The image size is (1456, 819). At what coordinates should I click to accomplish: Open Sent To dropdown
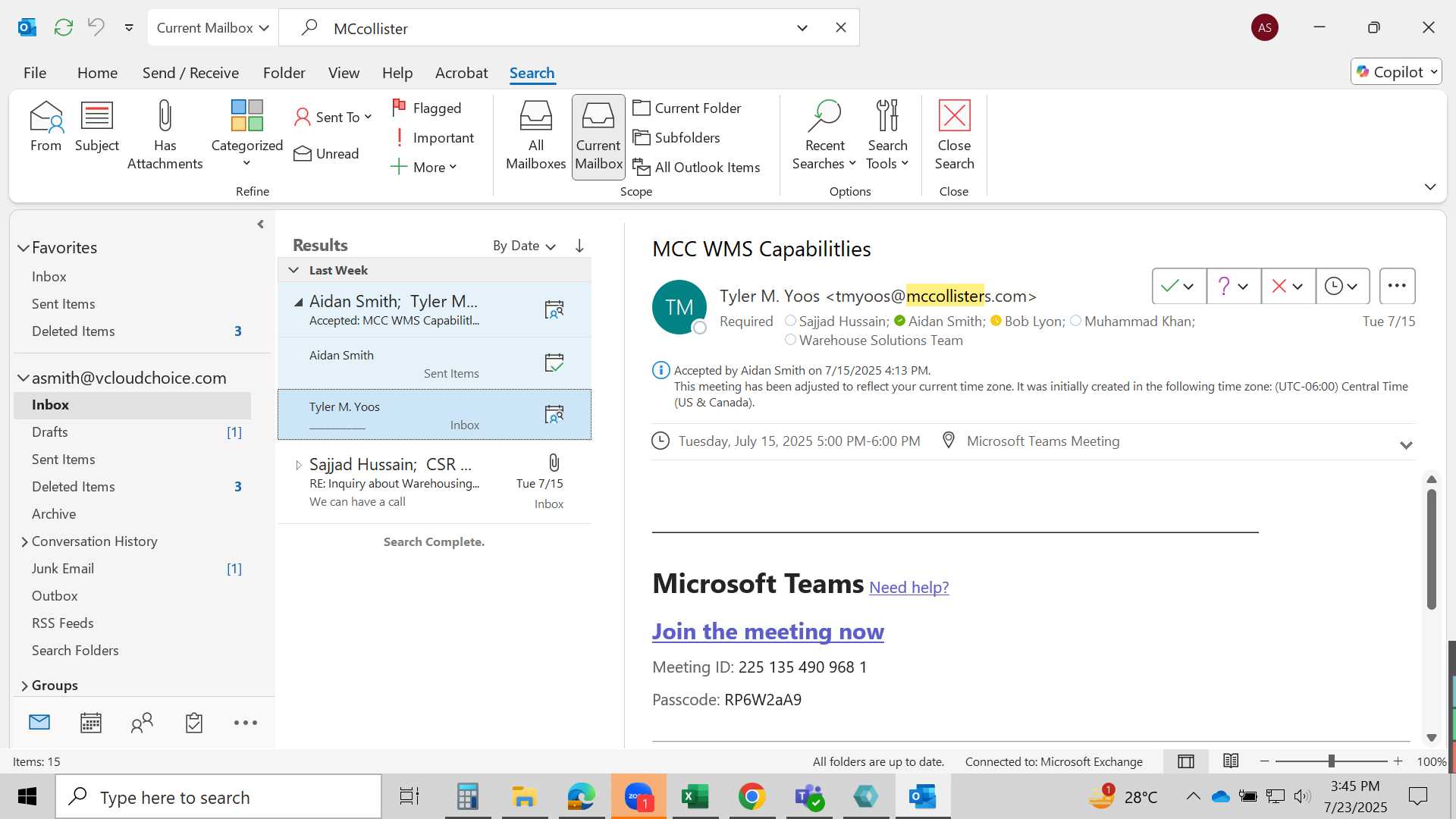[334, 117]
